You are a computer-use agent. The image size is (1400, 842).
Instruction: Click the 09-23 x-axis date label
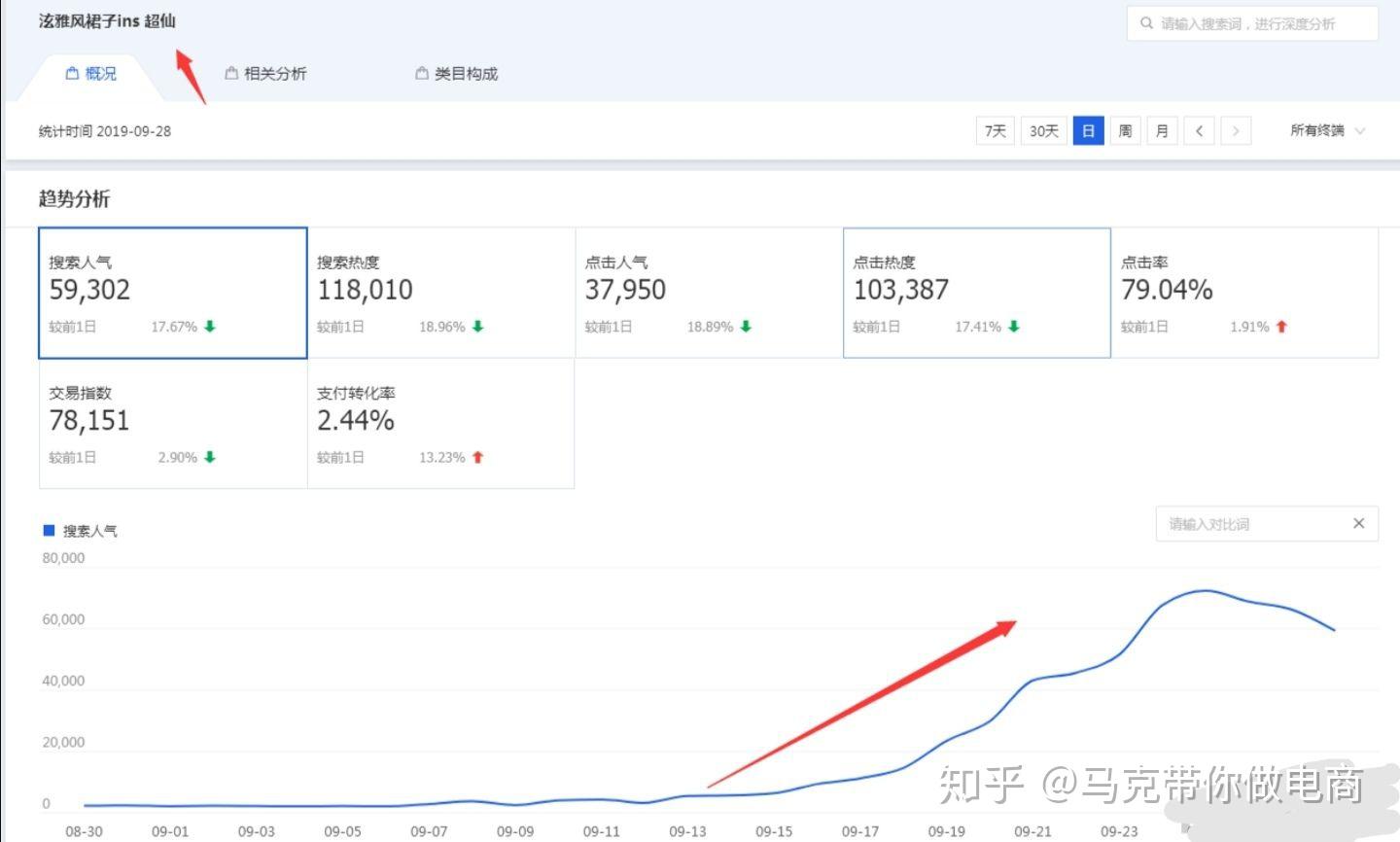tap(1119, 831)
